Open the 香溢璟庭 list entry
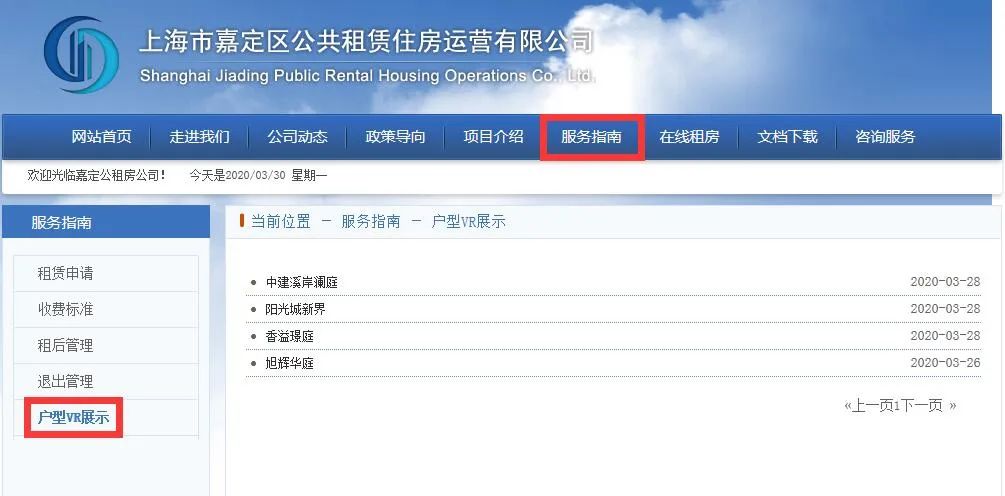The width and height of the screenshot is (1005, 496). [290, 336]
